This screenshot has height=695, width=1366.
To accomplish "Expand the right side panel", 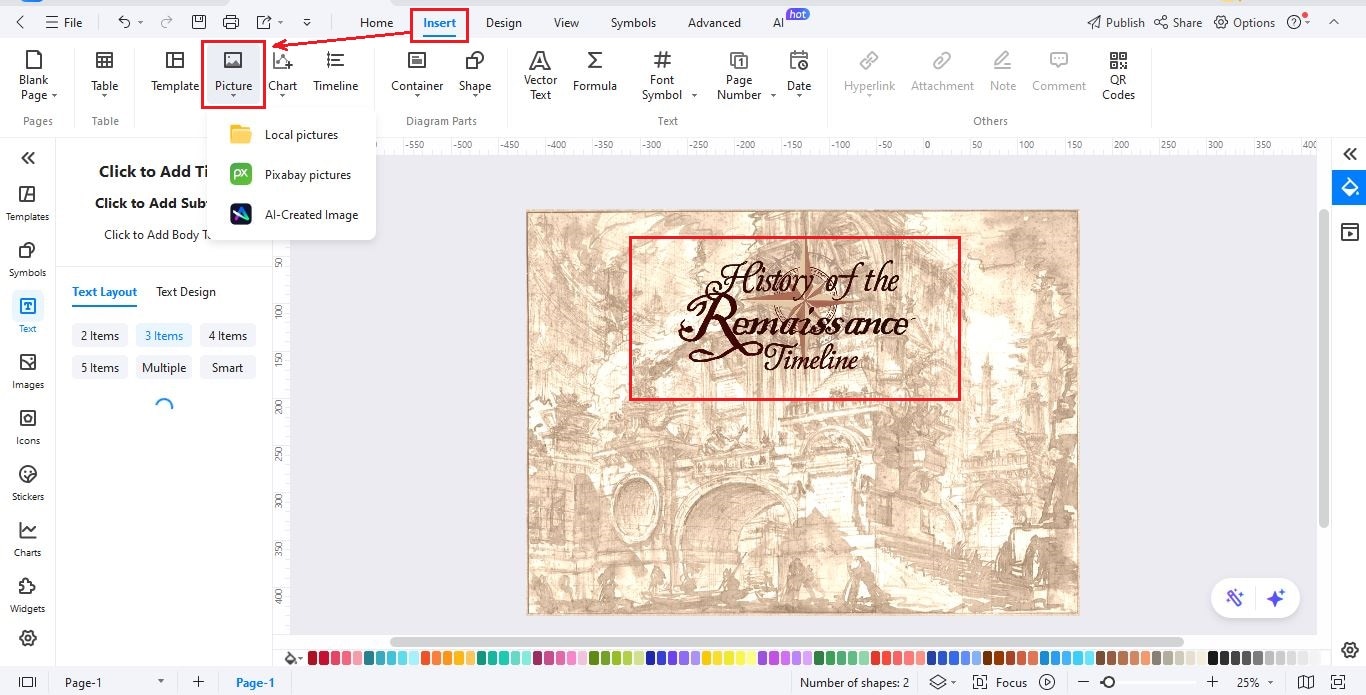I will tap(1350, 154).
